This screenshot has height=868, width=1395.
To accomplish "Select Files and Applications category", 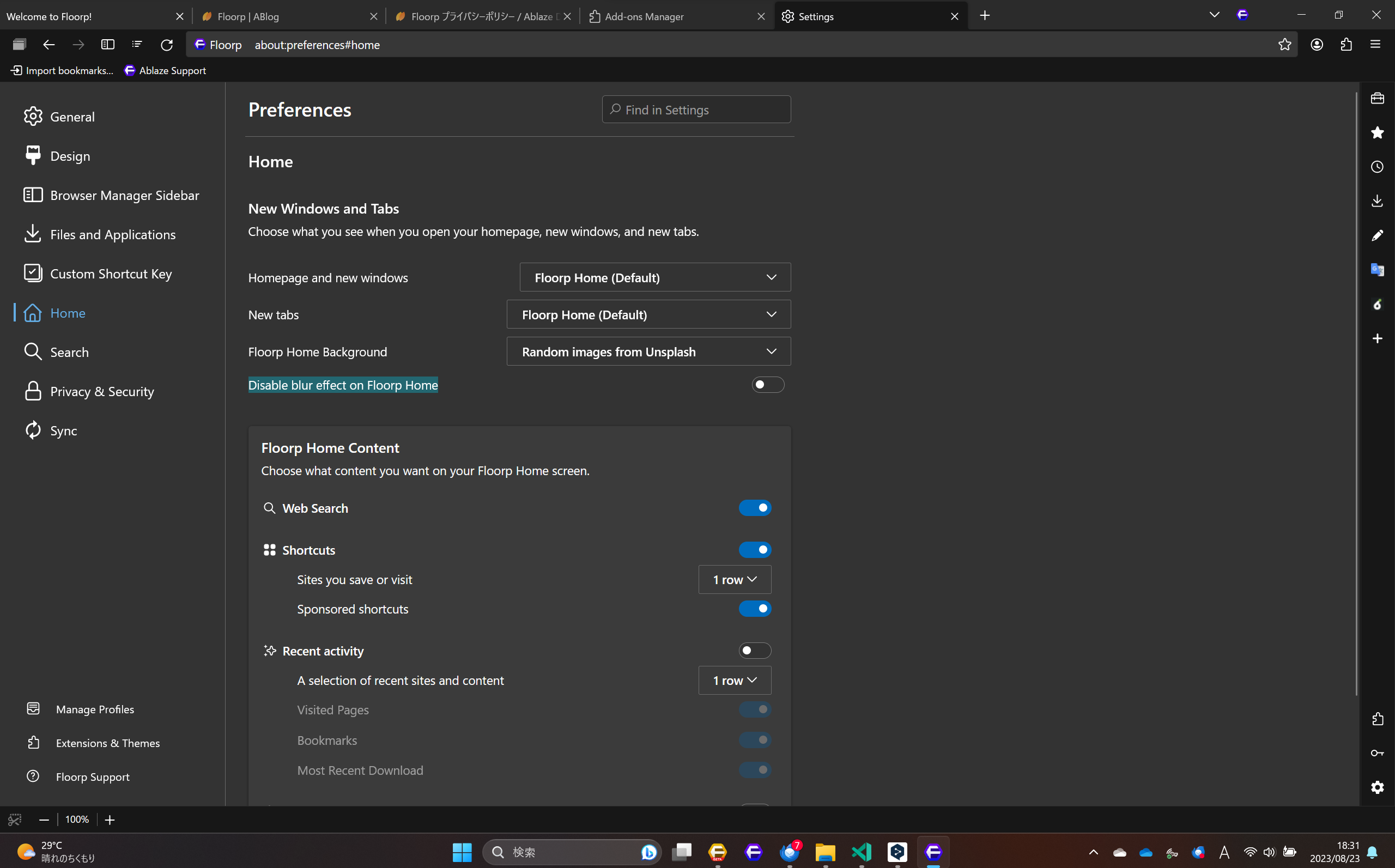I will coord(99,234).
